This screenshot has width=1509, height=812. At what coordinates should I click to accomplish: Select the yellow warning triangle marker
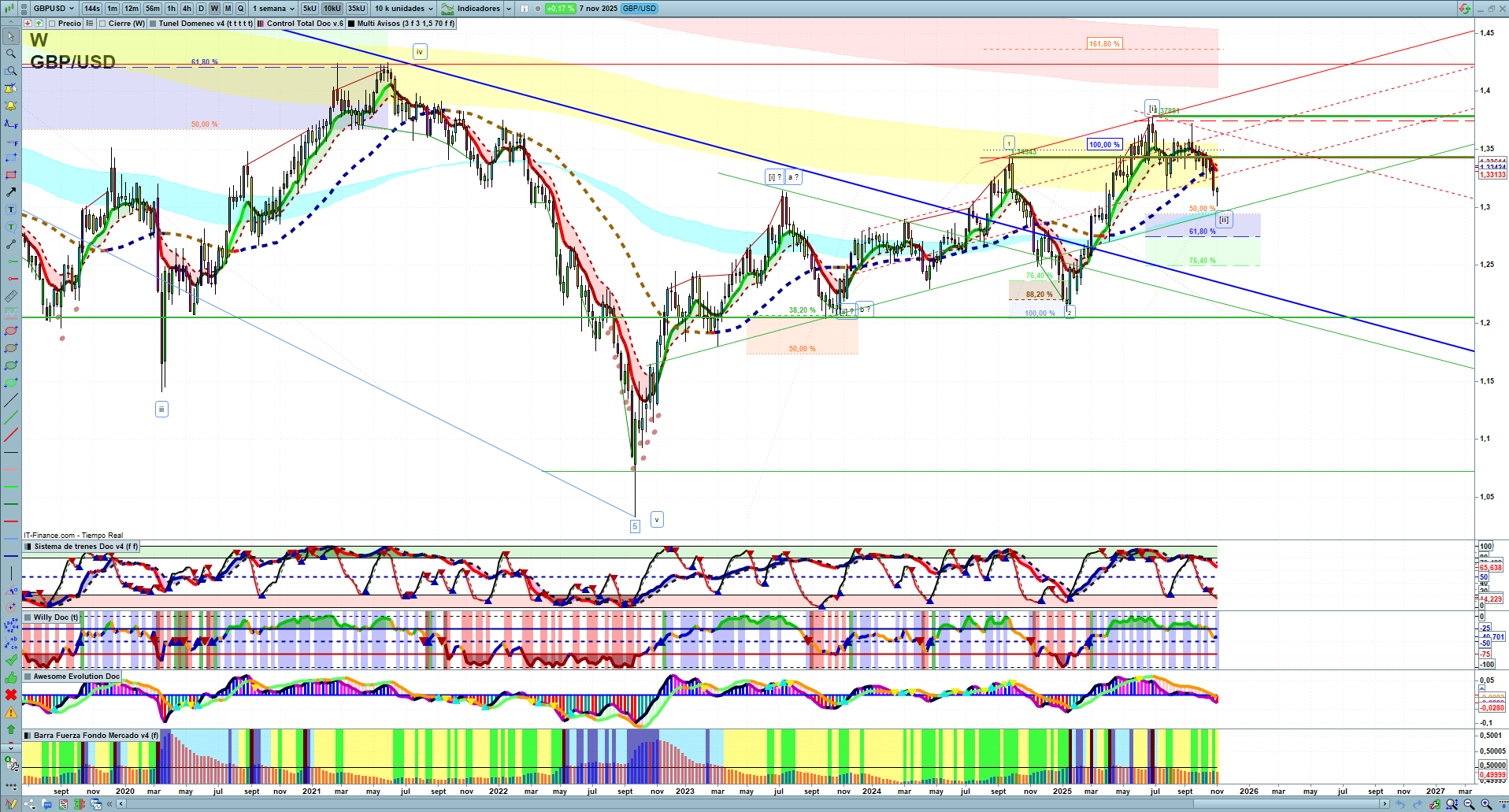point(11,712)
